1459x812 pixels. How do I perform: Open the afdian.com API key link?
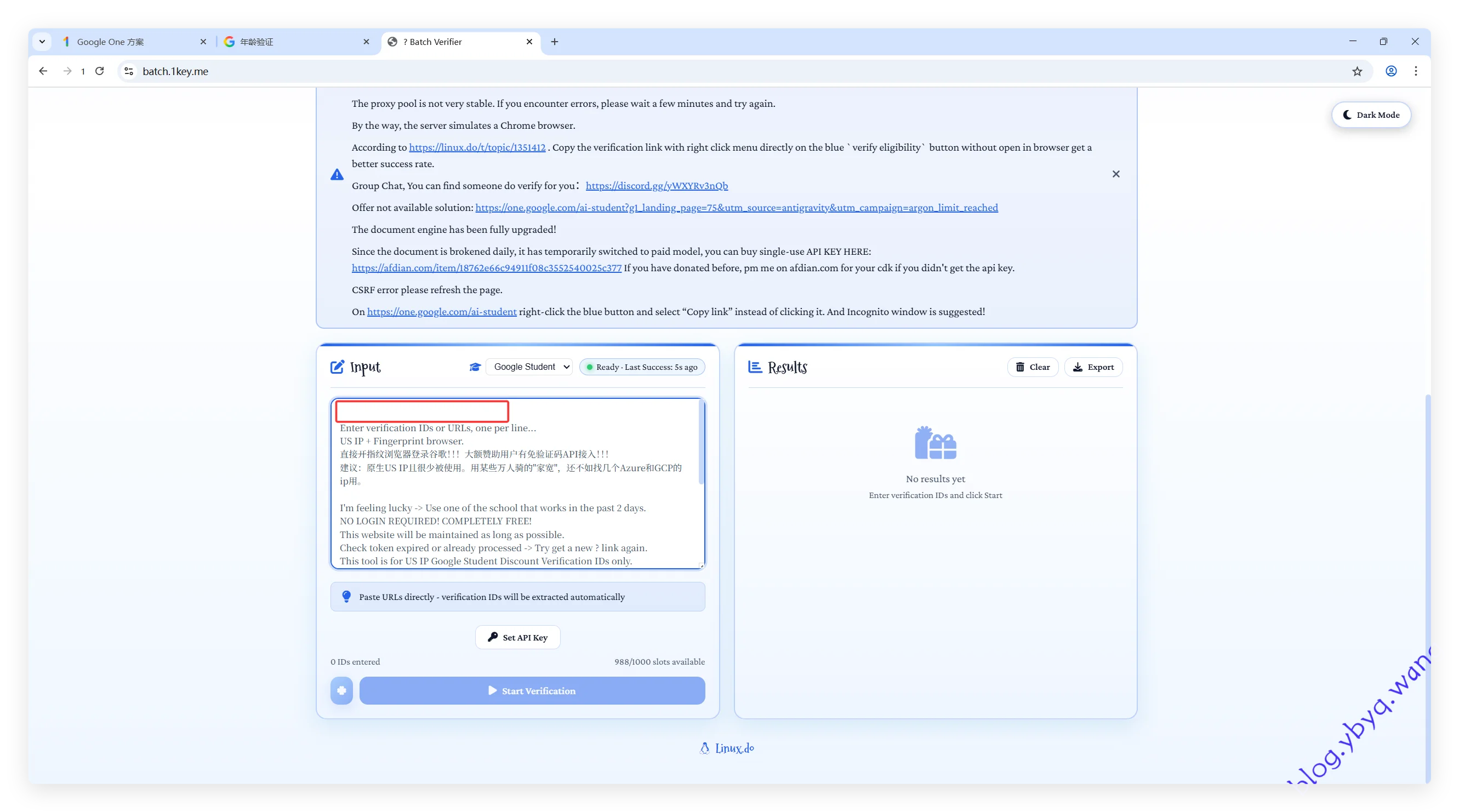[x=487, y=268]
